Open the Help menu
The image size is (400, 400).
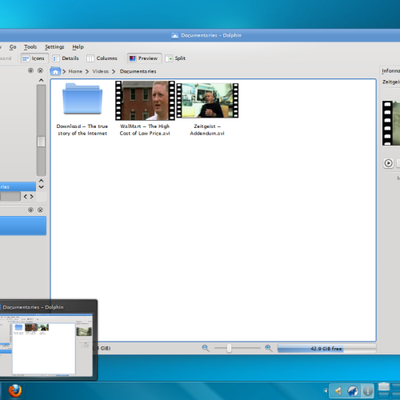click(78, 47)
